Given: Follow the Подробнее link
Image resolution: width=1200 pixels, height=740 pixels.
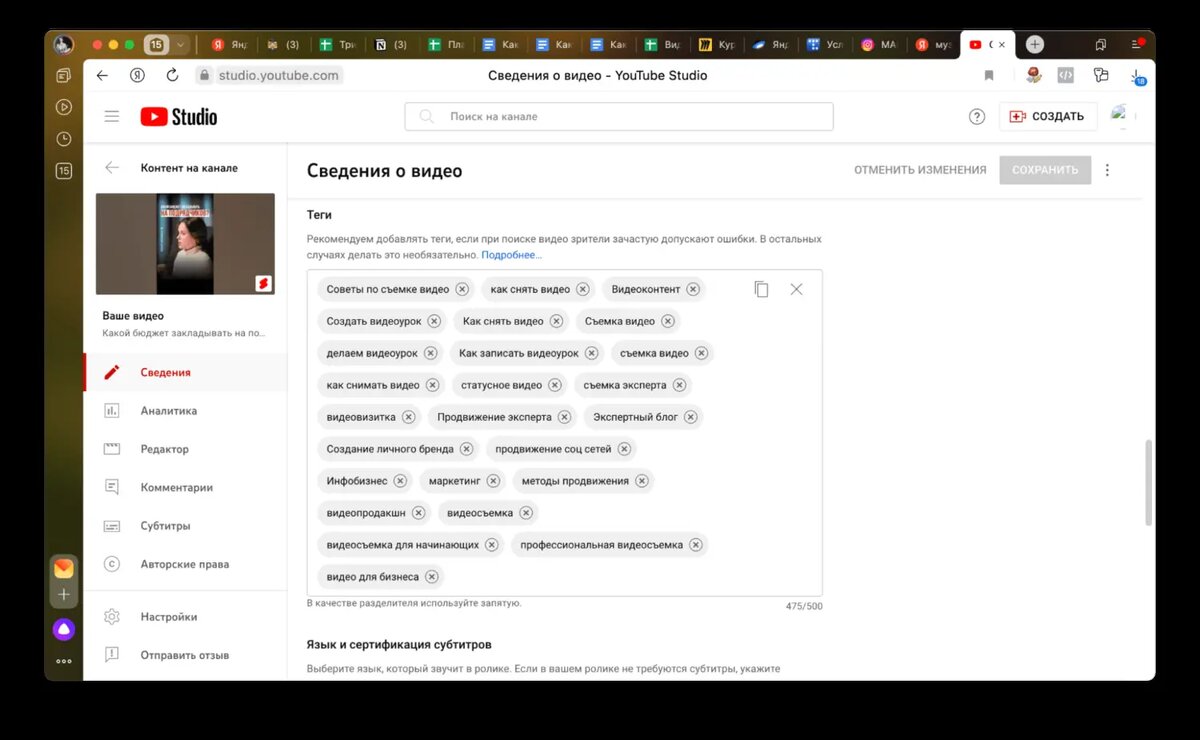Looking at the screenshot, I should point(512,255).
